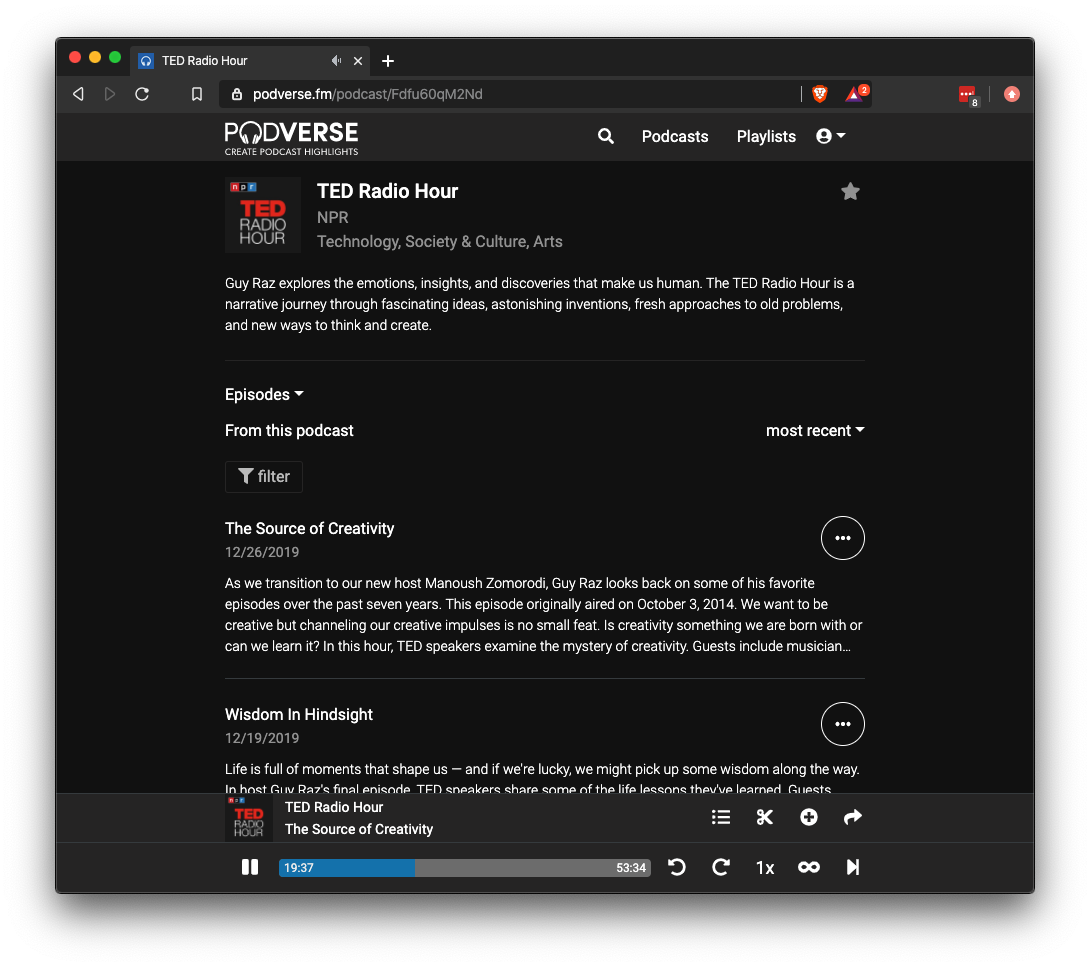The height and width of the screenshot is (967, 1090).
Task: Add episode to playlist via plus icon
Action: point(809,817)
